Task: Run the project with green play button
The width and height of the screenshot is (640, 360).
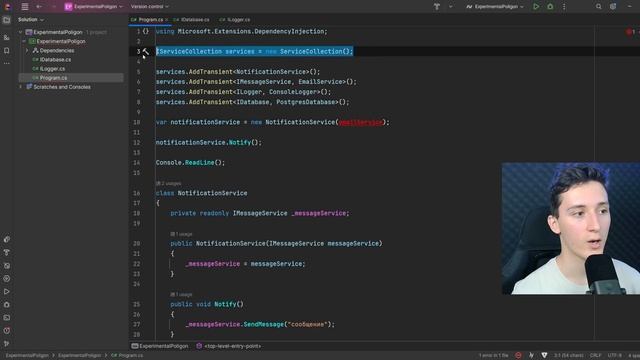Action: pos(536,7)
